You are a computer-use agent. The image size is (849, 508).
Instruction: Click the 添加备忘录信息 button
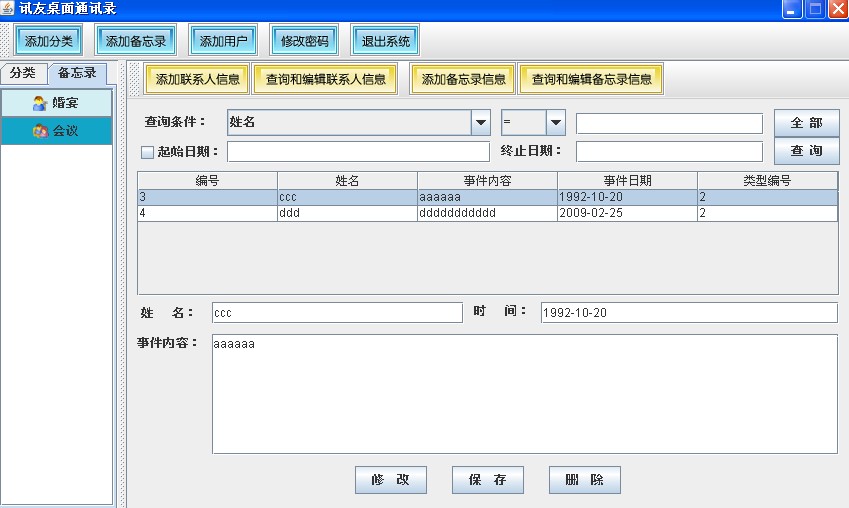click(463, 79)
